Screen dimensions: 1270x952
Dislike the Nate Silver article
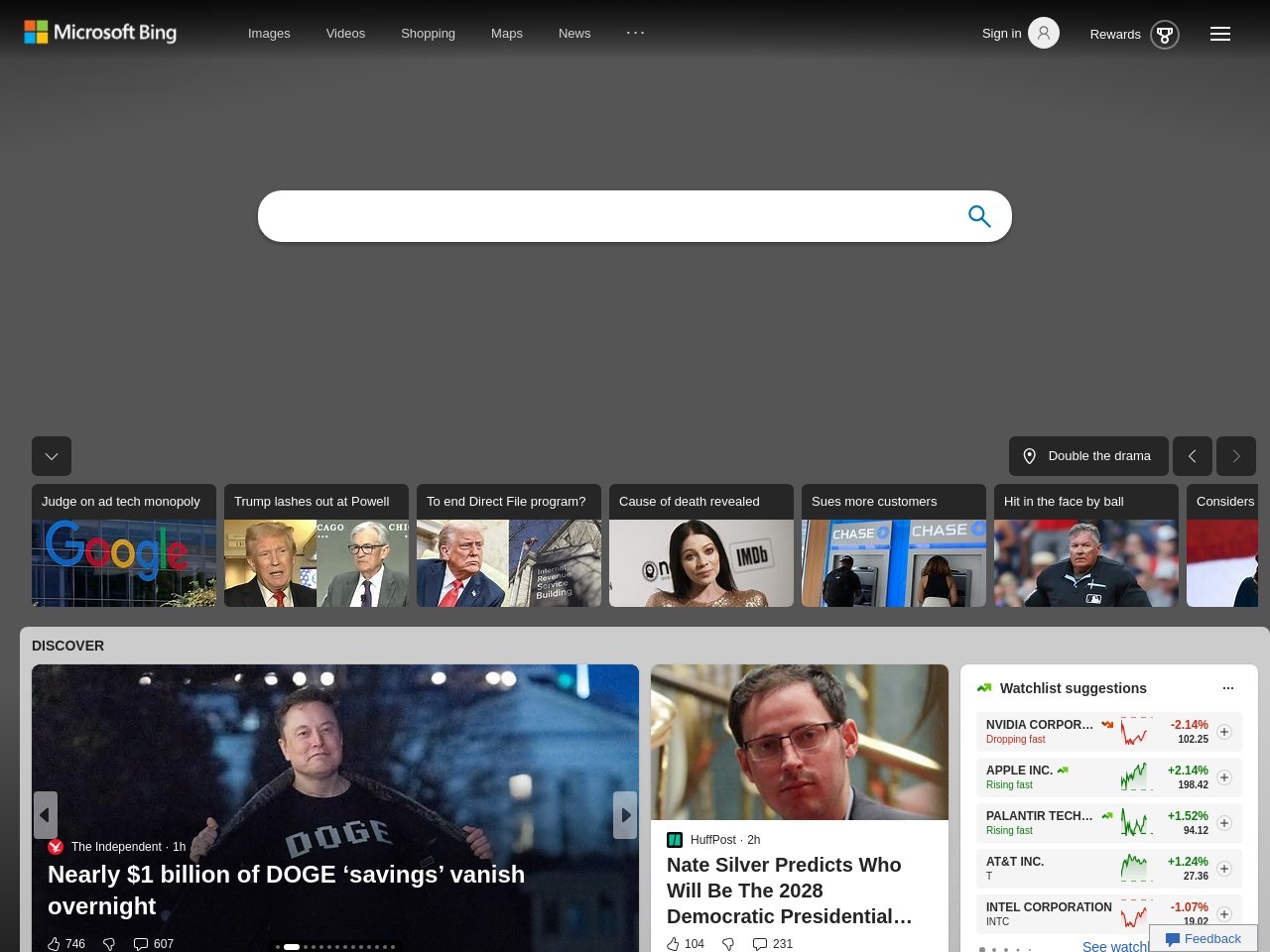click(728, 944)
